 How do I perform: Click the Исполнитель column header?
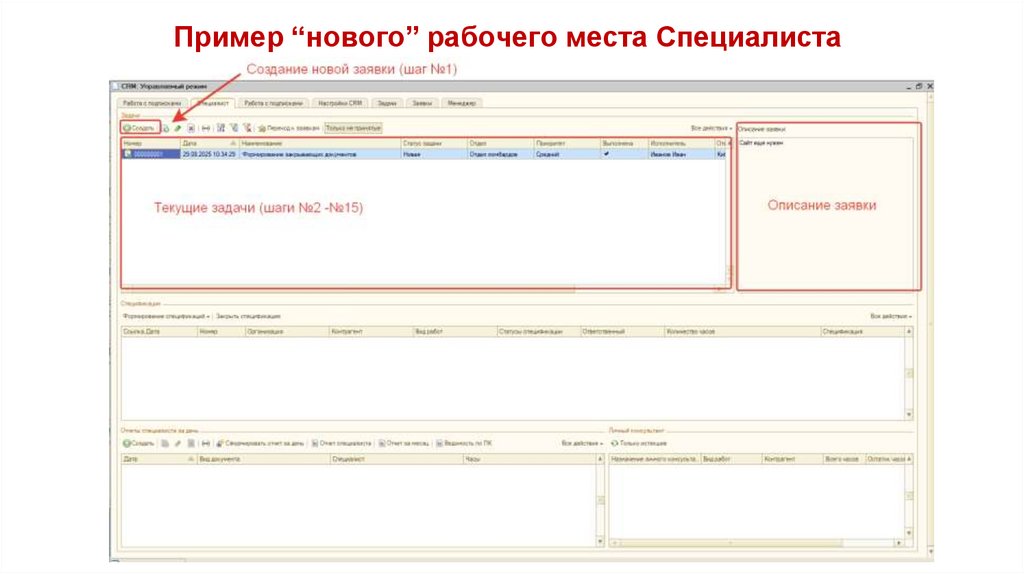pyautogui.click(x=681, y=143)
